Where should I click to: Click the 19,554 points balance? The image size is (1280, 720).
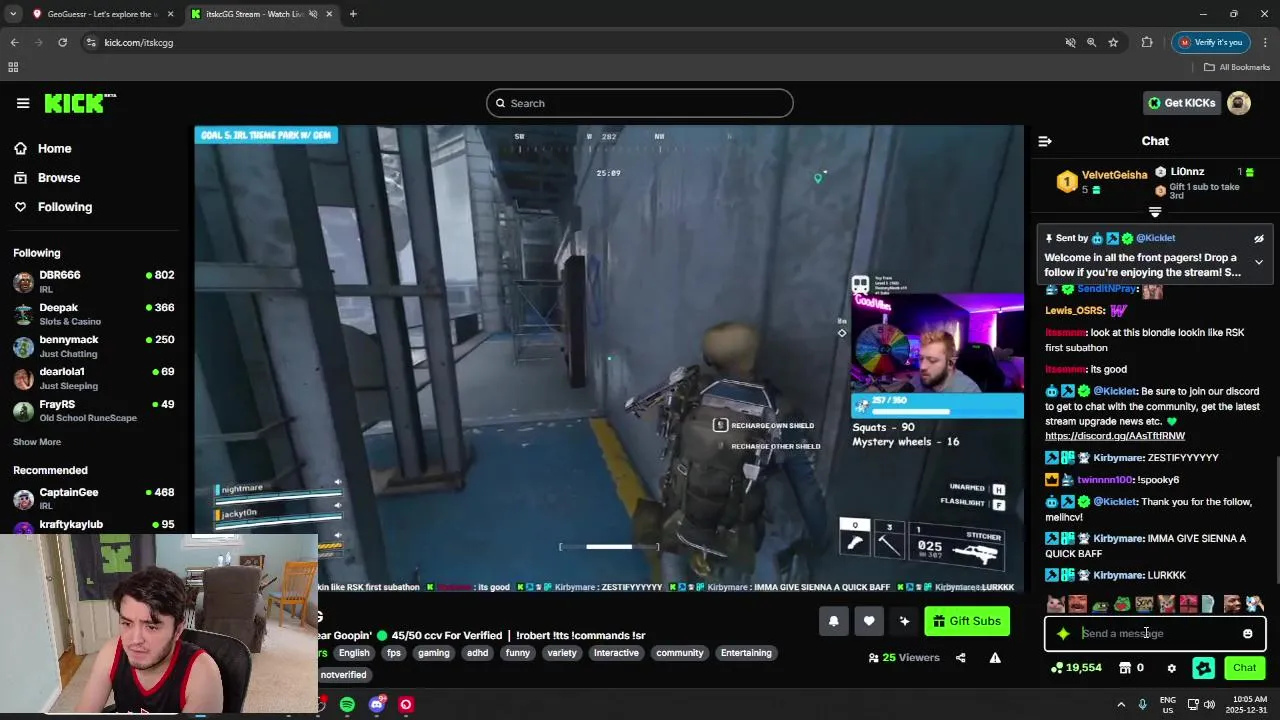[1076, 668]
